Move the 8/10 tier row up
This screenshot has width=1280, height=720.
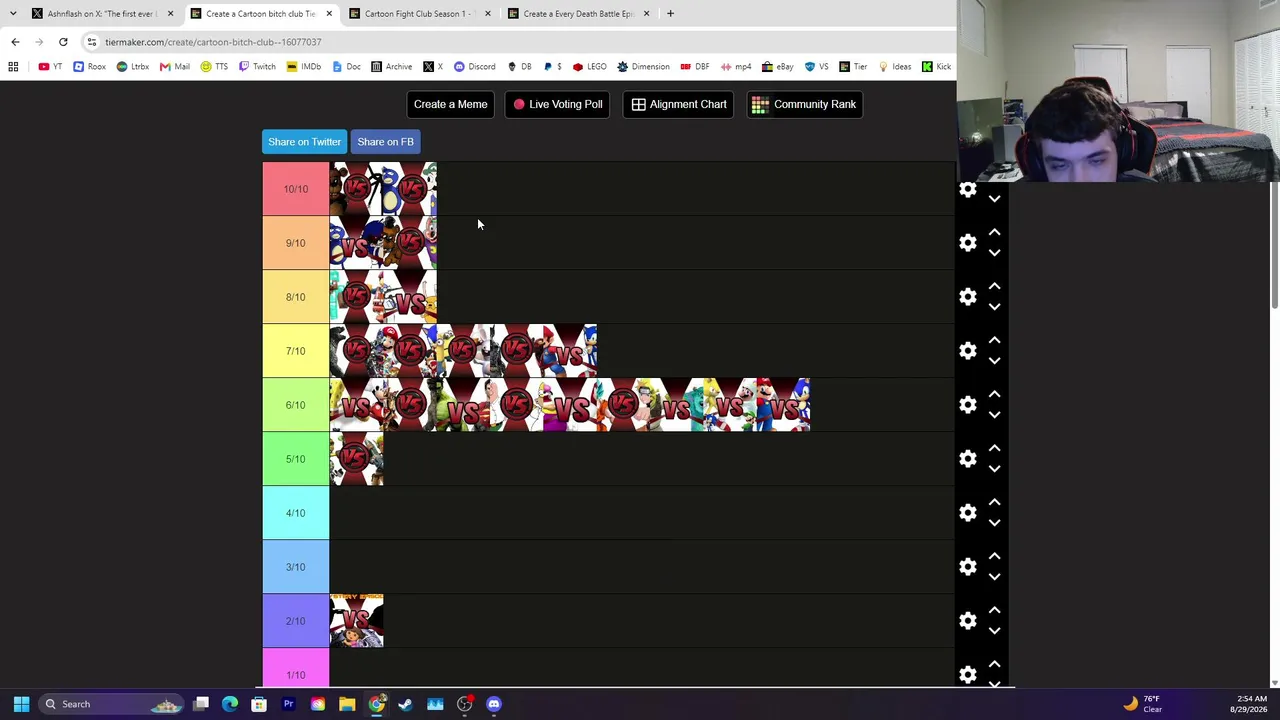pos(994,286)
